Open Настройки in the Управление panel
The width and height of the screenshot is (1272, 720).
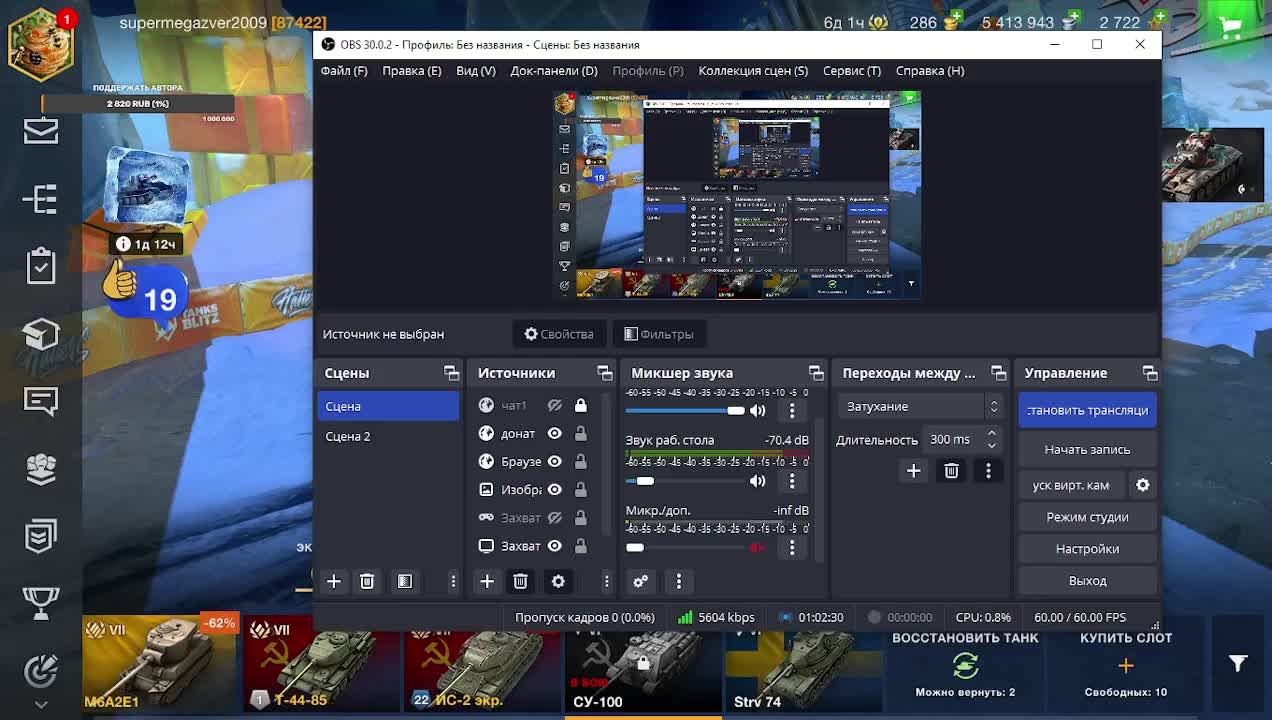[x=1087, y=549]
